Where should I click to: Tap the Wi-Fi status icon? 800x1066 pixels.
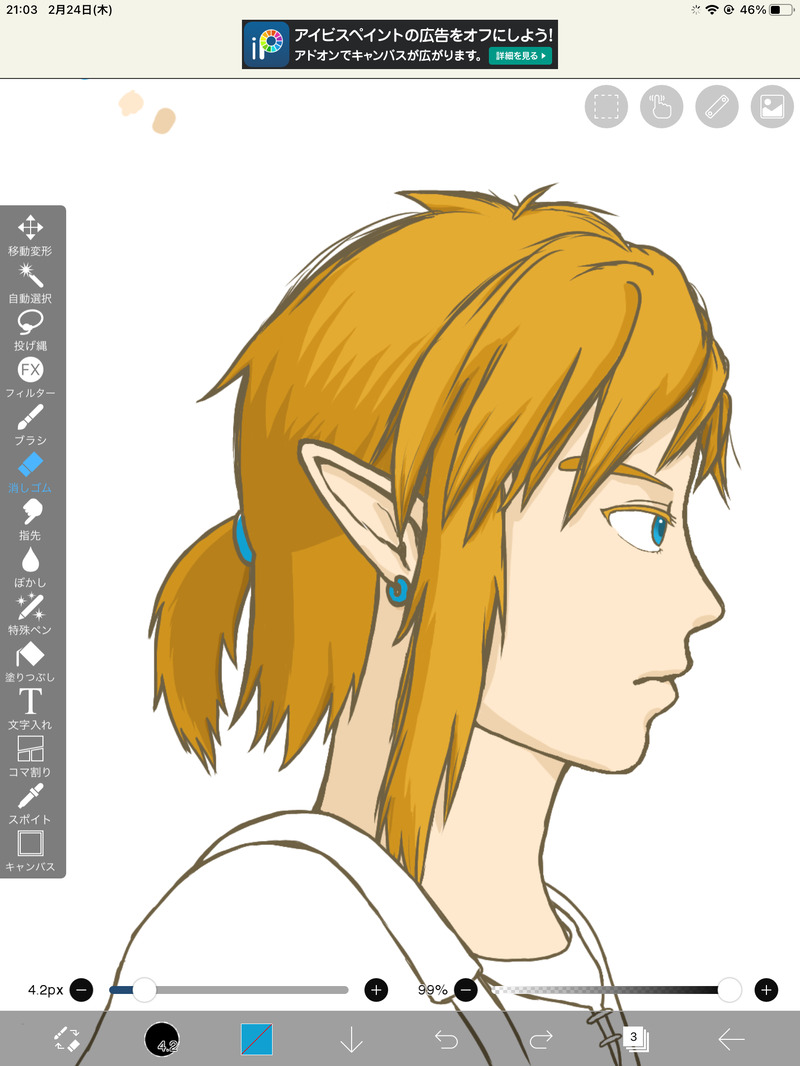(x=712, y=10)
